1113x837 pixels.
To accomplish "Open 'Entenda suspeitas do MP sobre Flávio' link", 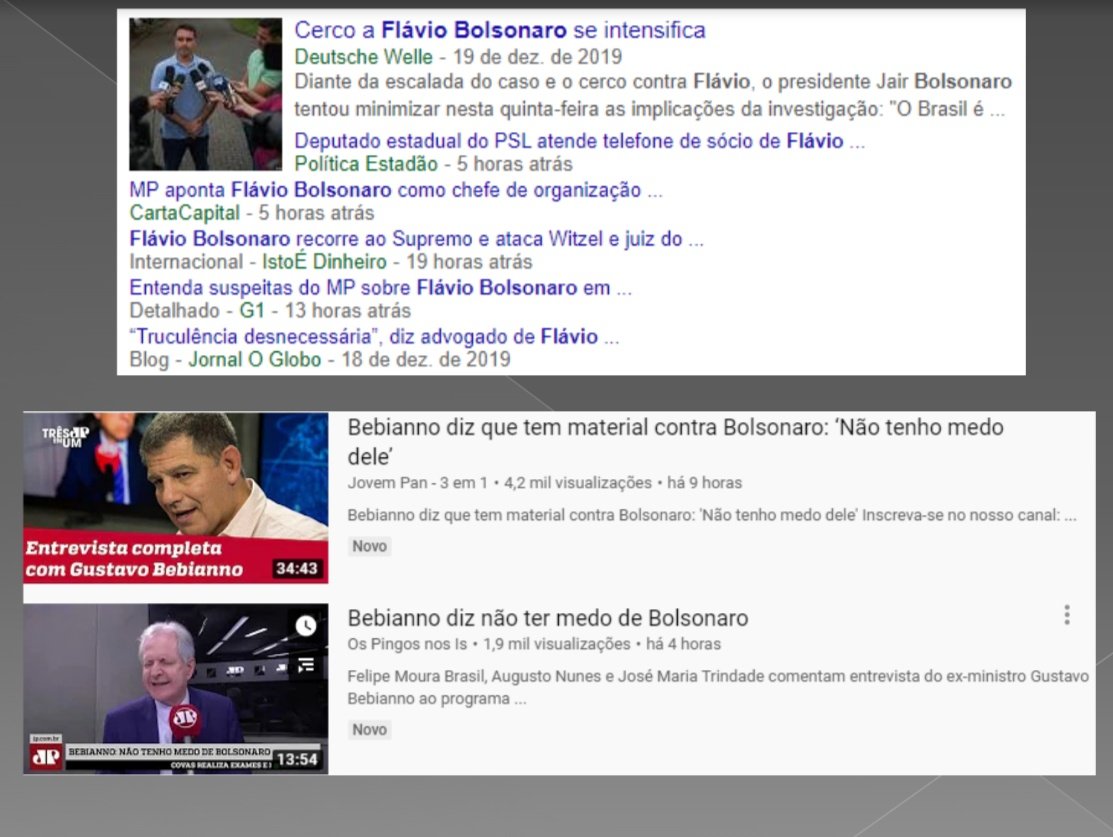I will click(x=380, y=288).
